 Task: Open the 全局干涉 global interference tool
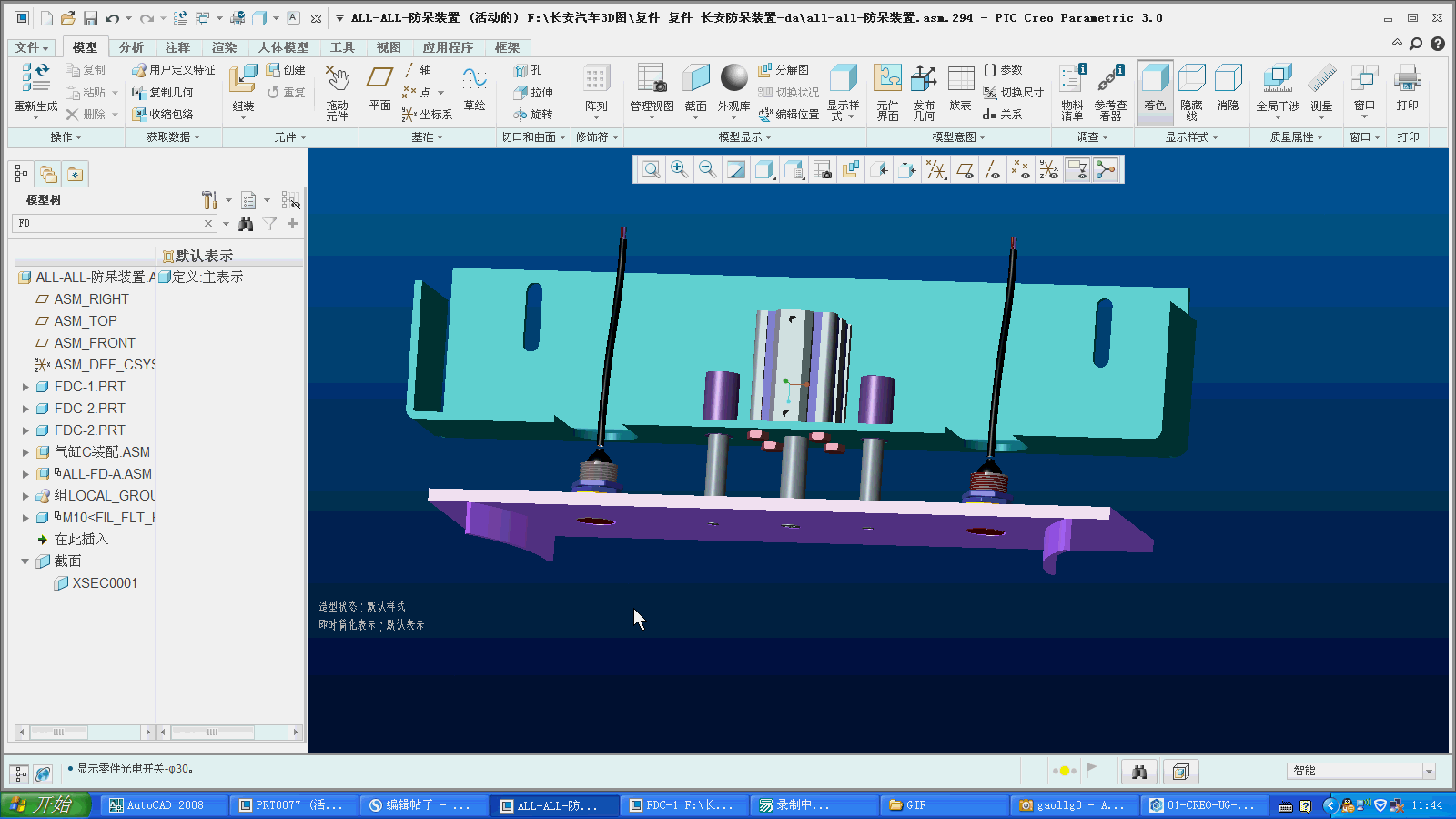(1278, 89)
